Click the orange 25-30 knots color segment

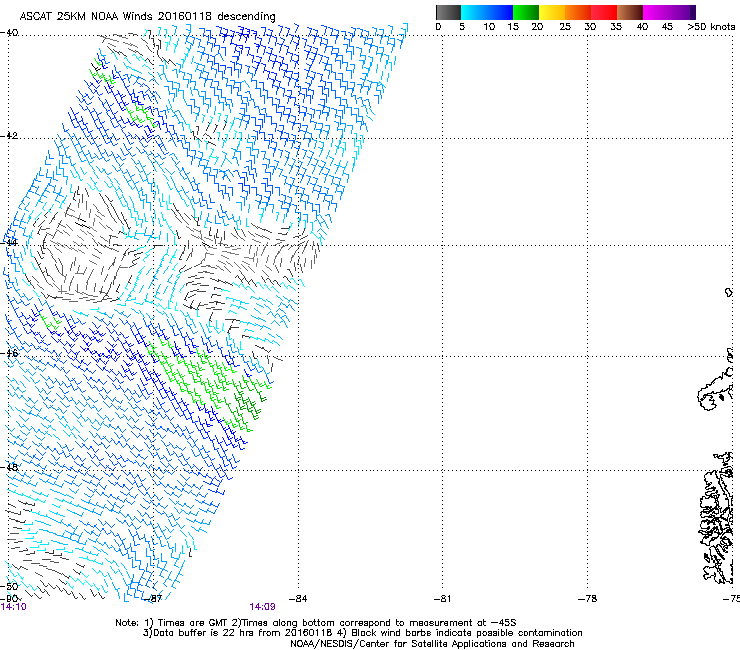click(578, 12)
